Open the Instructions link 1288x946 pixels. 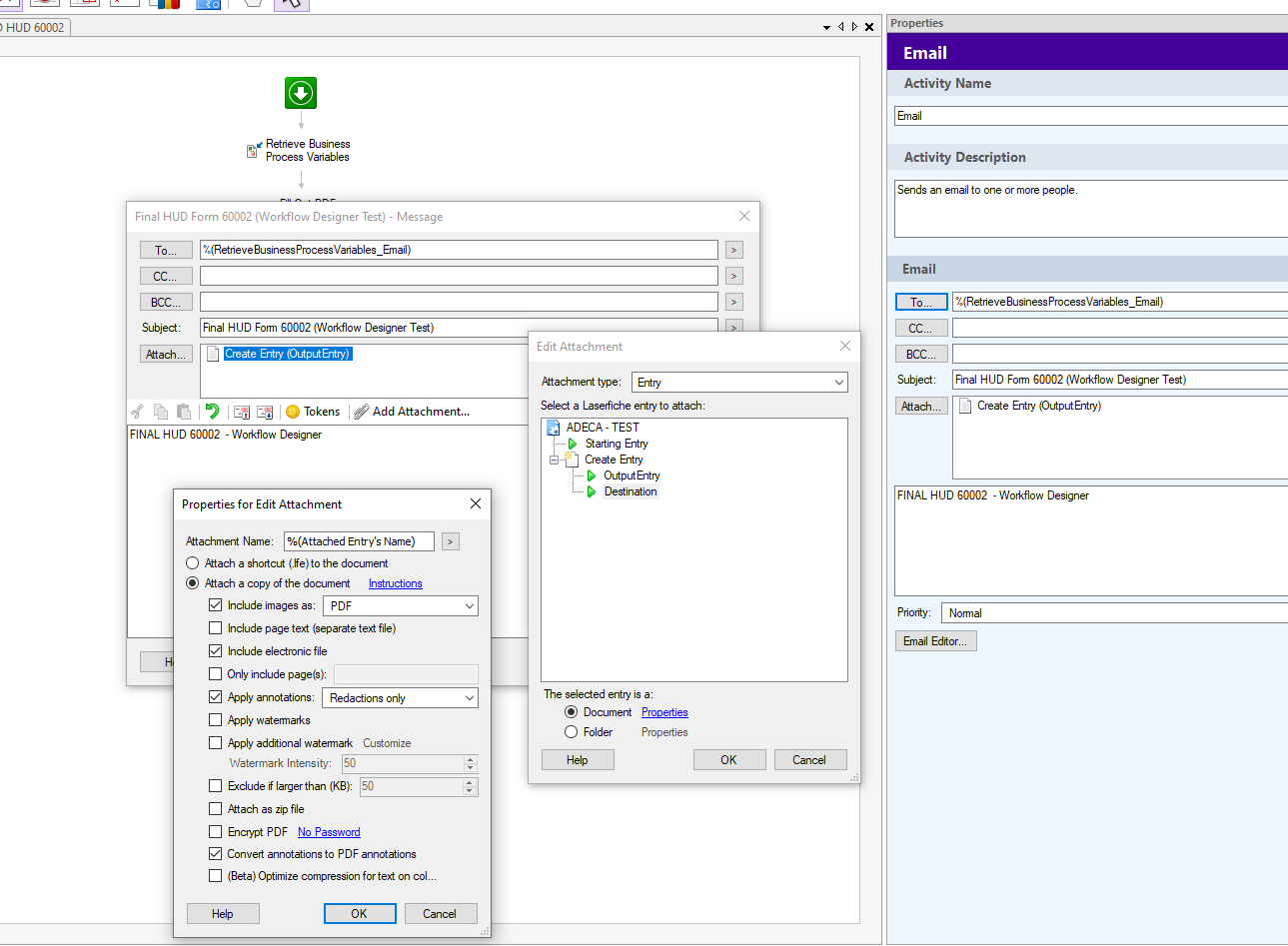coord(395,583)
